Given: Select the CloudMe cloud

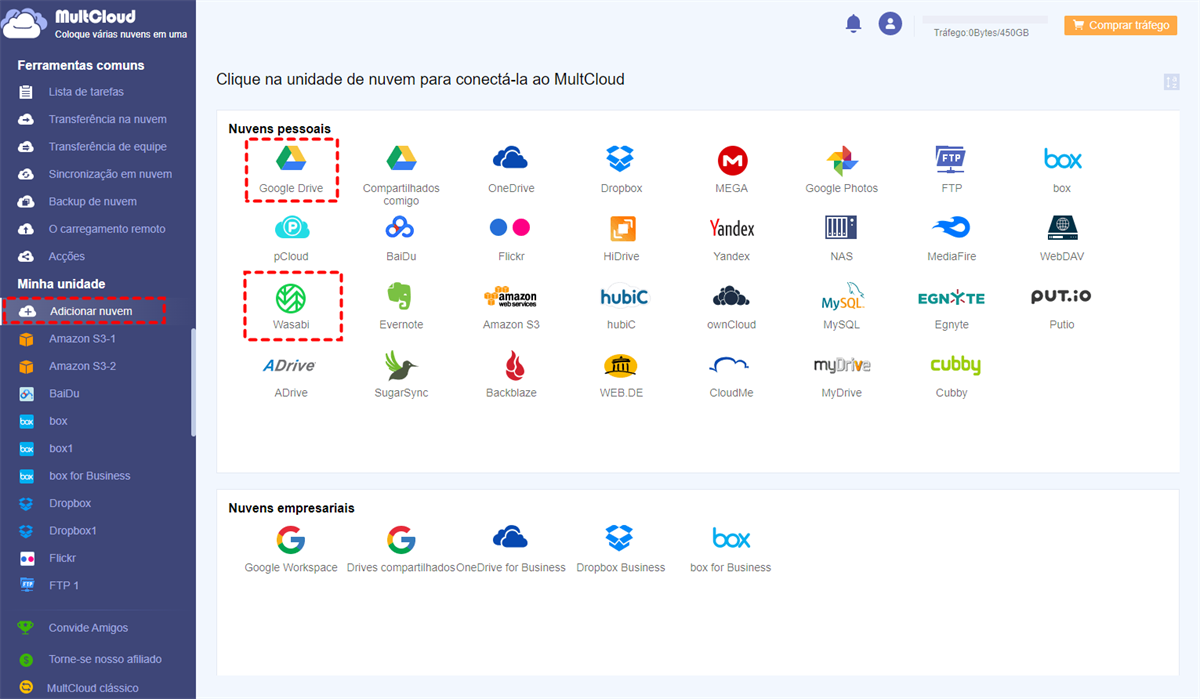Looking at the screenshot, I should pyautogui.click(x=731, y=374).
